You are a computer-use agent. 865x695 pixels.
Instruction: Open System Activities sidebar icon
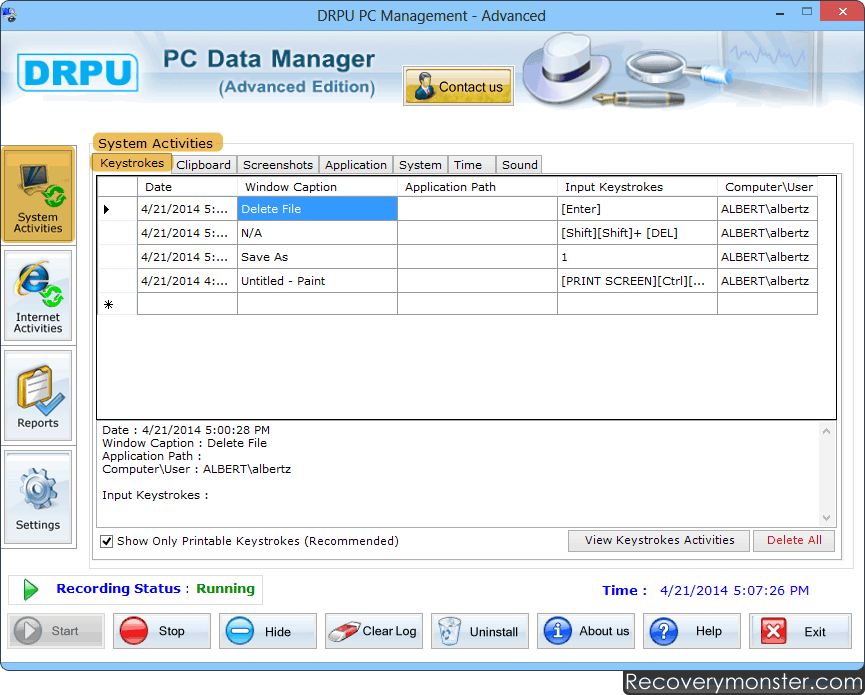tap(38, 195)
